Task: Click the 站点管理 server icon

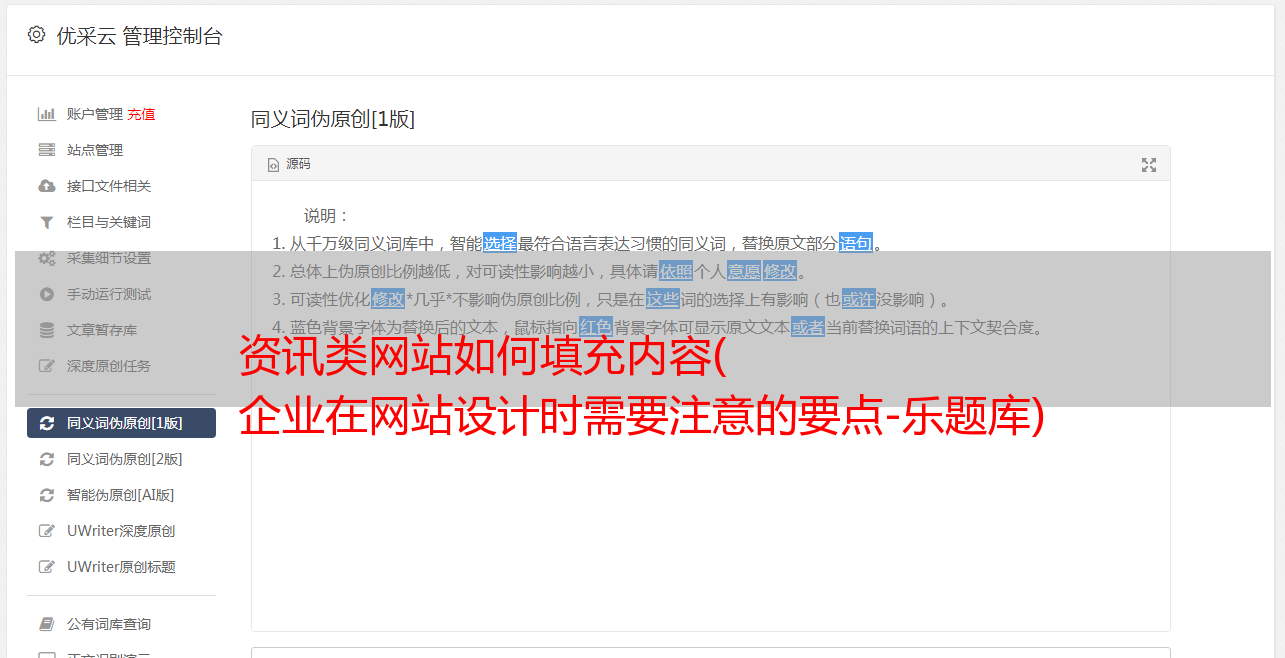Action: point(46,150)
